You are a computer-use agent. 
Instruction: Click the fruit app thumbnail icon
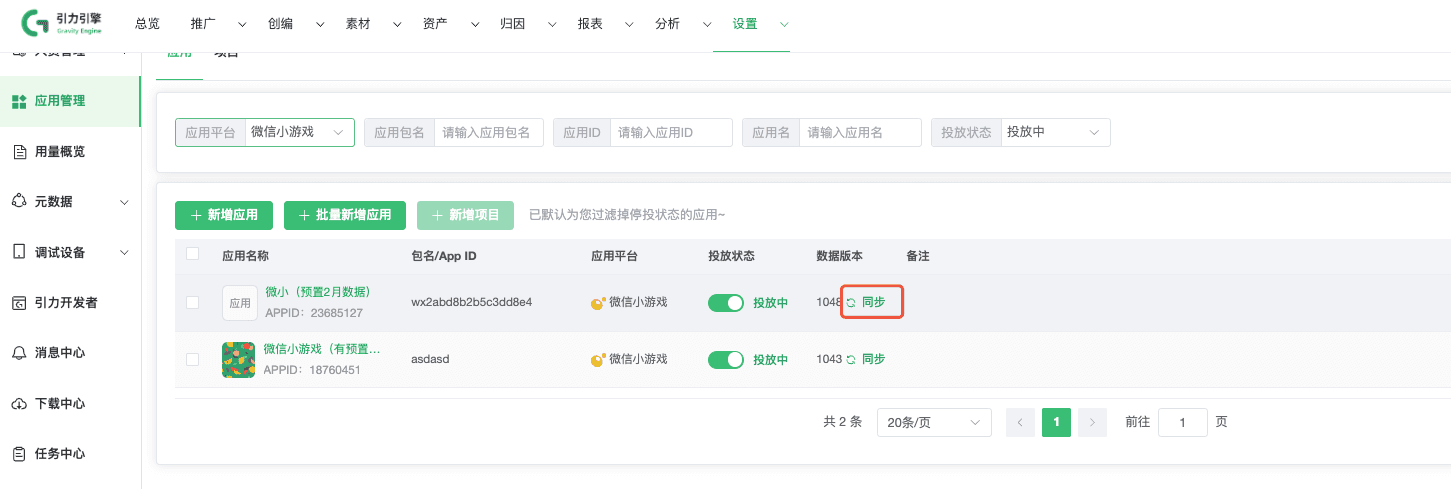coord(238,359)
